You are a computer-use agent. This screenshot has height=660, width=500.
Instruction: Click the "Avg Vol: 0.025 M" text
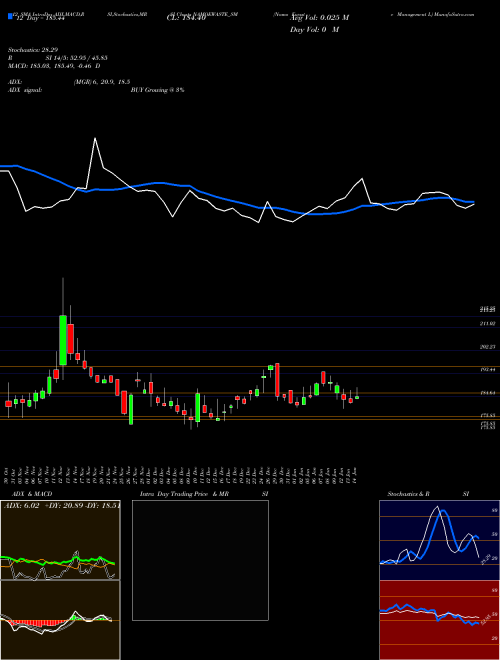pos(319,18)
